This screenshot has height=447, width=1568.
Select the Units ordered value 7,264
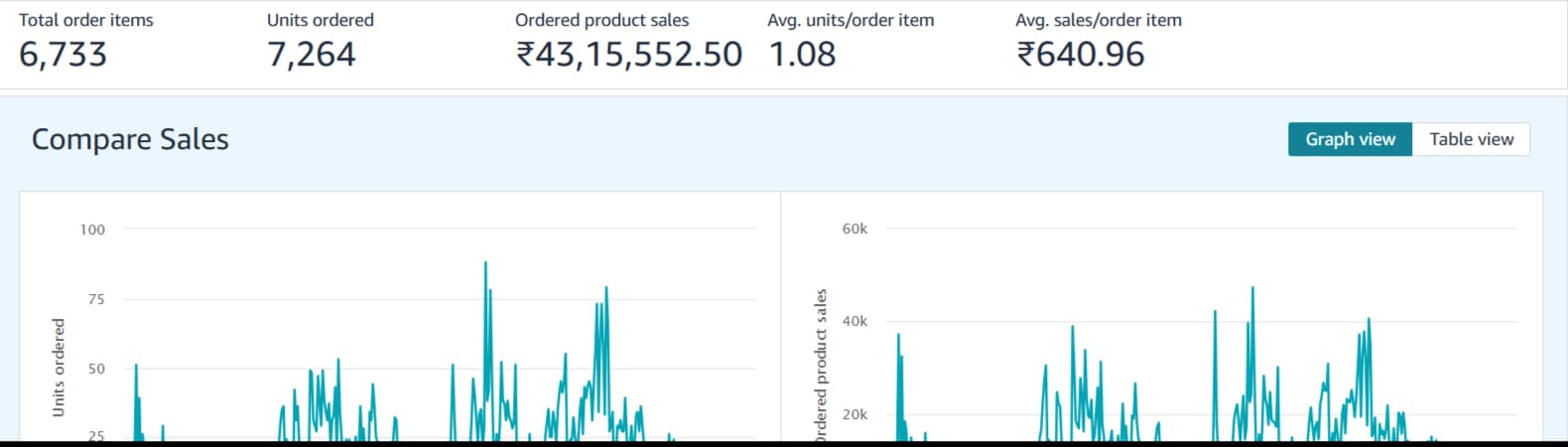[311, 54]
